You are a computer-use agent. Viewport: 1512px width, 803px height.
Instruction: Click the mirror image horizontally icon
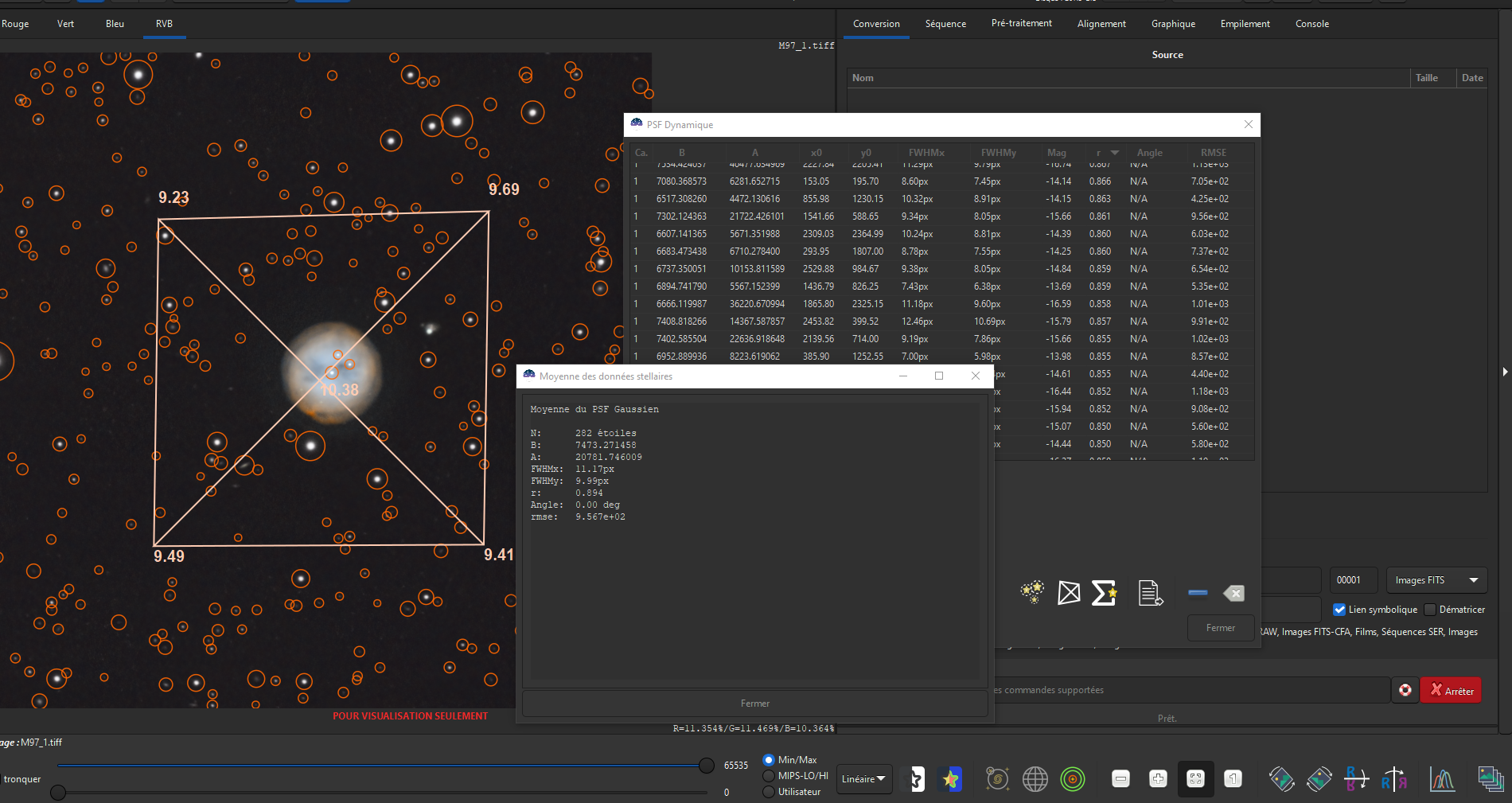coord(1393,779)
